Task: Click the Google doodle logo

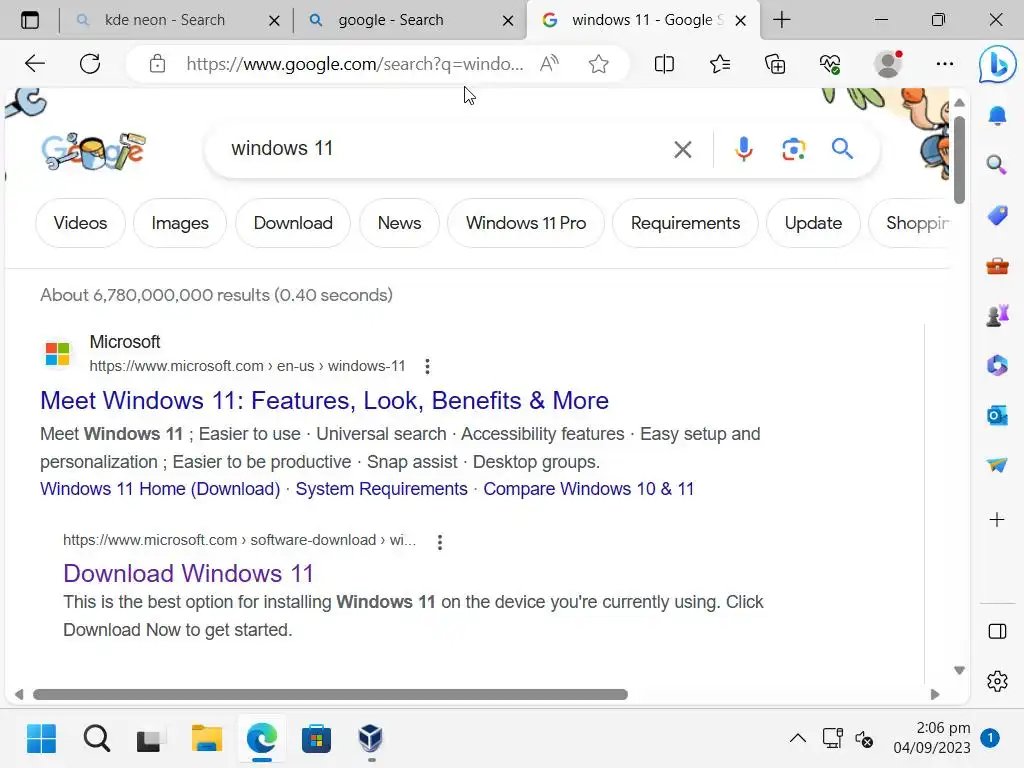Action: pyautogui.click(x=93, y=151)
